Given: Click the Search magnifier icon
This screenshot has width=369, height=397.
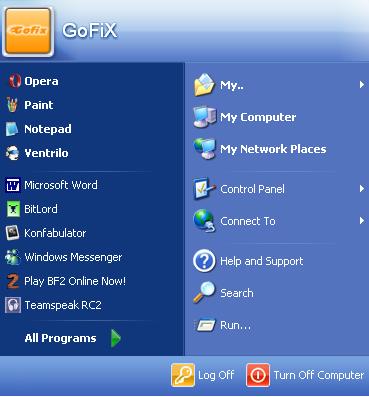Looking at the screenshot, I should (x=204, y=292).
